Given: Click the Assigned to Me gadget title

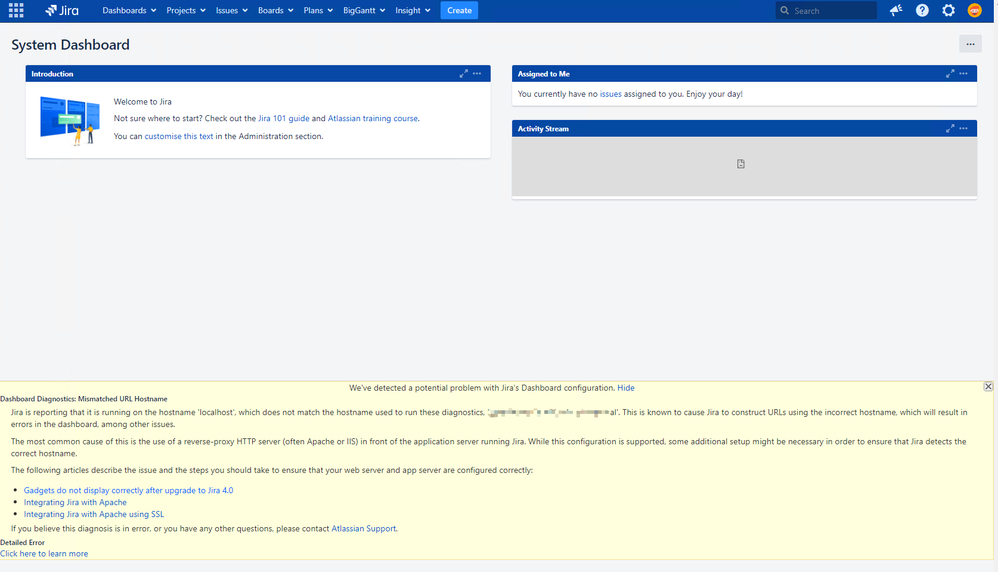Looking at the screenshot, I should pos(544,74).
